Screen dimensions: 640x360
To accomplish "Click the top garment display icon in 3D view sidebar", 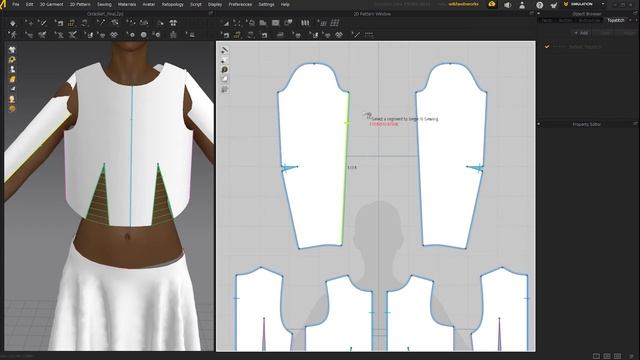I will (x=12, y=50).
